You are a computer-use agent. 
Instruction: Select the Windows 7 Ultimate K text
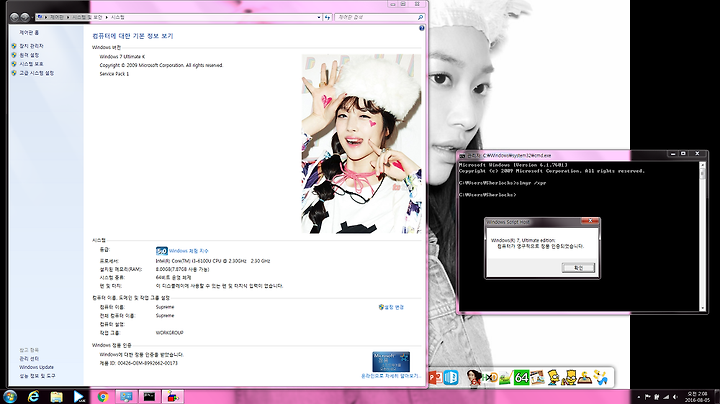pyautogui.click(x=122, y=56)
